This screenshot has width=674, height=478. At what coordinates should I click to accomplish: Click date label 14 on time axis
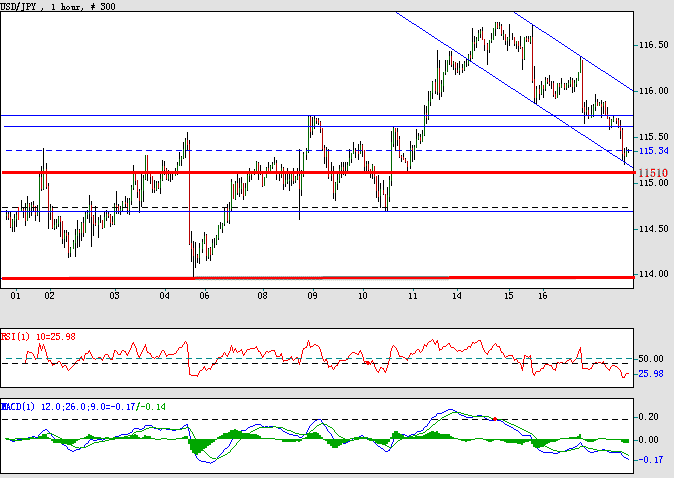point(456,296)
